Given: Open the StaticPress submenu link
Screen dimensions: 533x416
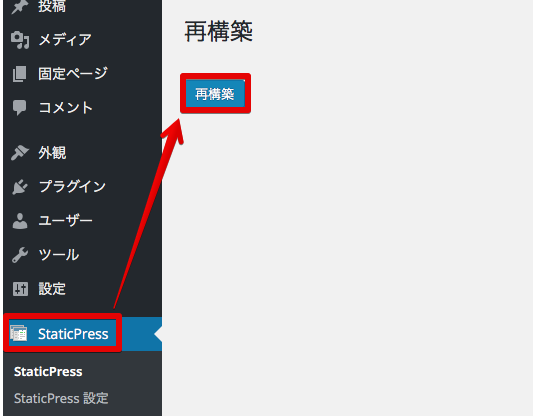Looking at the screenshot, I should click(48, 371).
